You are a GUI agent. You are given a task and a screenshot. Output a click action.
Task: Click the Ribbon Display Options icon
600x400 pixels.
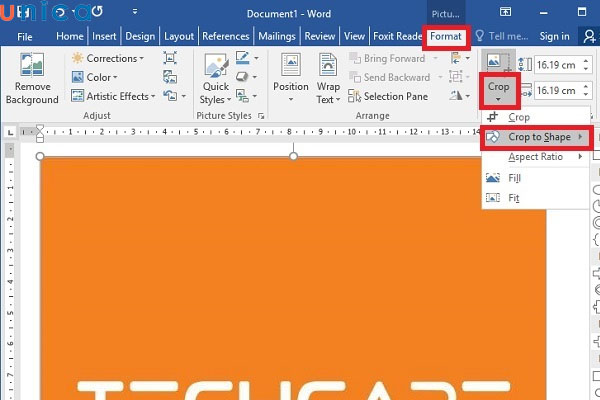pyautogui.click(x=505, y=12)
